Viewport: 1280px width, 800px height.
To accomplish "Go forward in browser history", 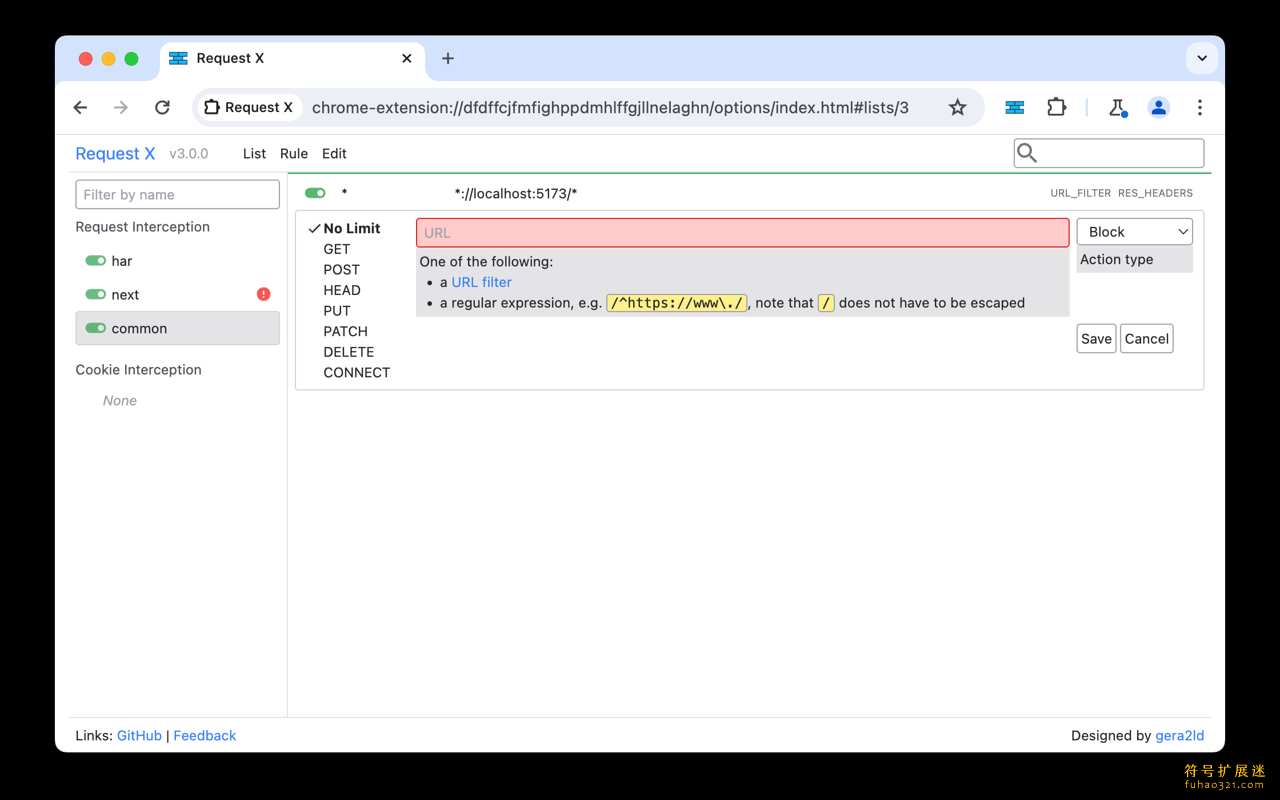I will (121, 107).
